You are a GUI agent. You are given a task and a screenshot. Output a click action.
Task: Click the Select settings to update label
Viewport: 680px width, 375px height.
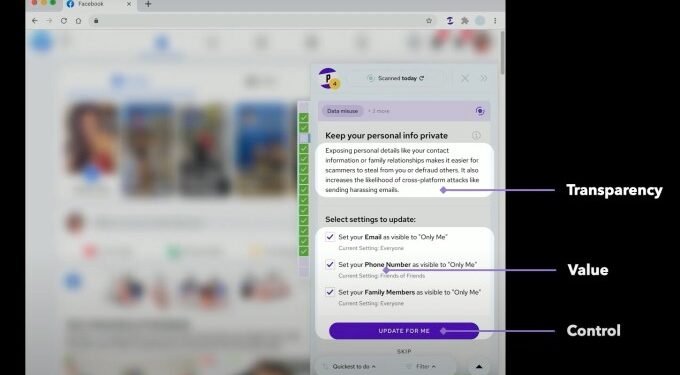tap(370, 219)
